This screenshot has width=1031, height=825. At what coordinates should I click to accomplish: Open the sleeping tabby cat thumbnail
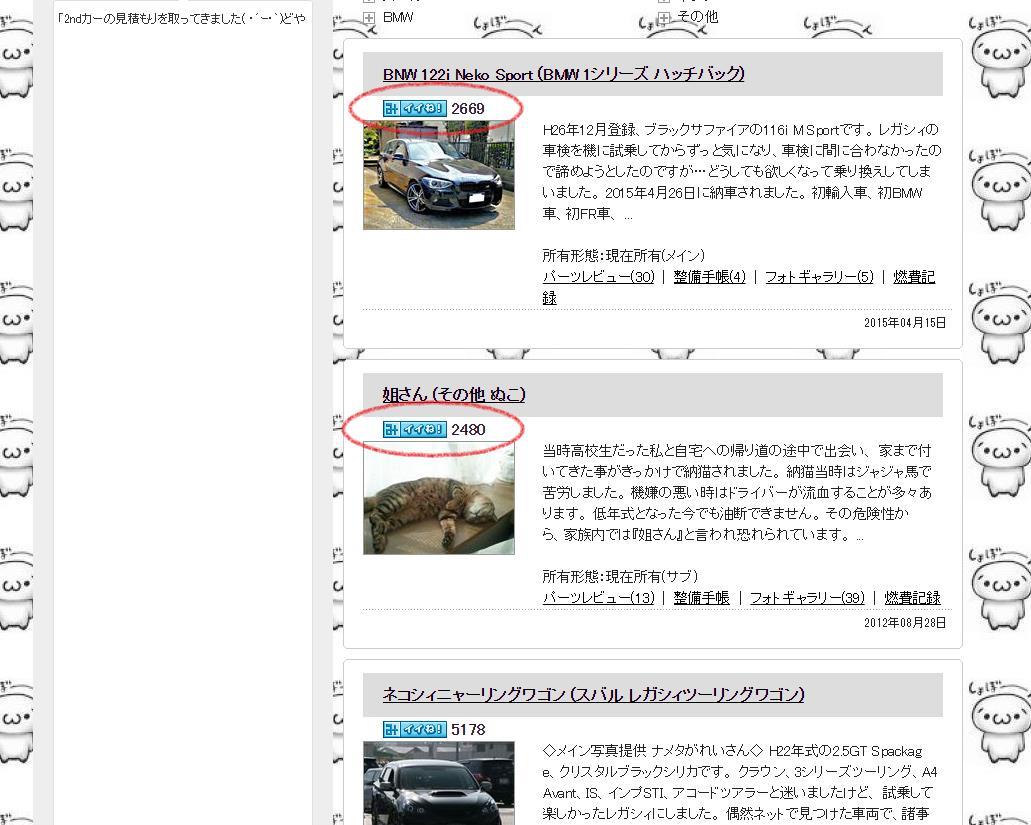coord(439,498)
